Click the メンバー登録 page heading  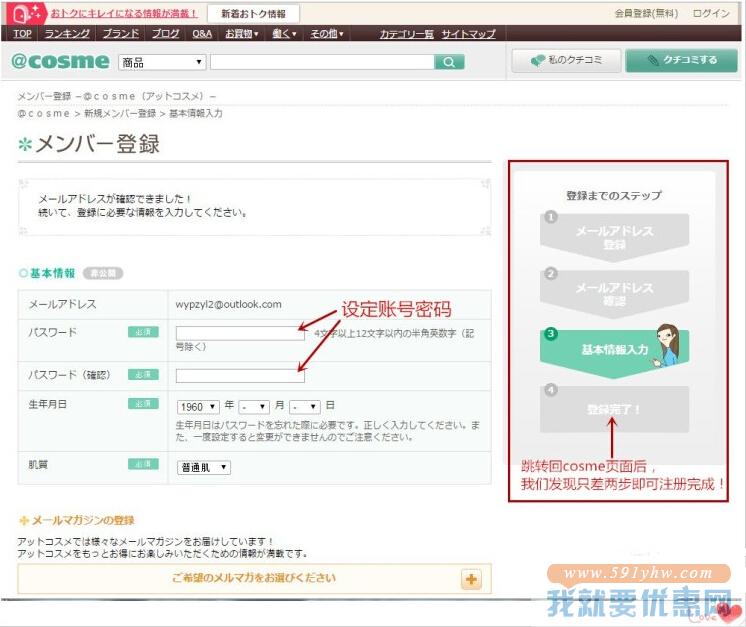pyautogui.click(x=98, y=144)
